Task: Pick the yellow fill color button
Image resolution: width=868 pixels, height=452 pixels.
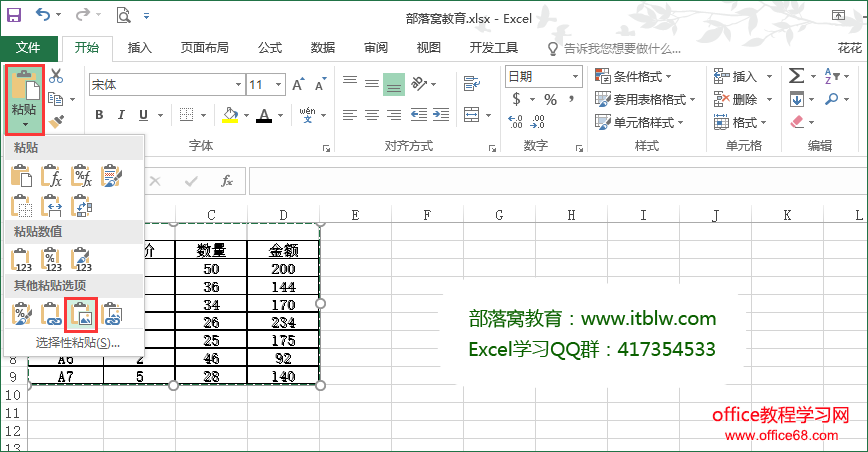Action: 230,115
